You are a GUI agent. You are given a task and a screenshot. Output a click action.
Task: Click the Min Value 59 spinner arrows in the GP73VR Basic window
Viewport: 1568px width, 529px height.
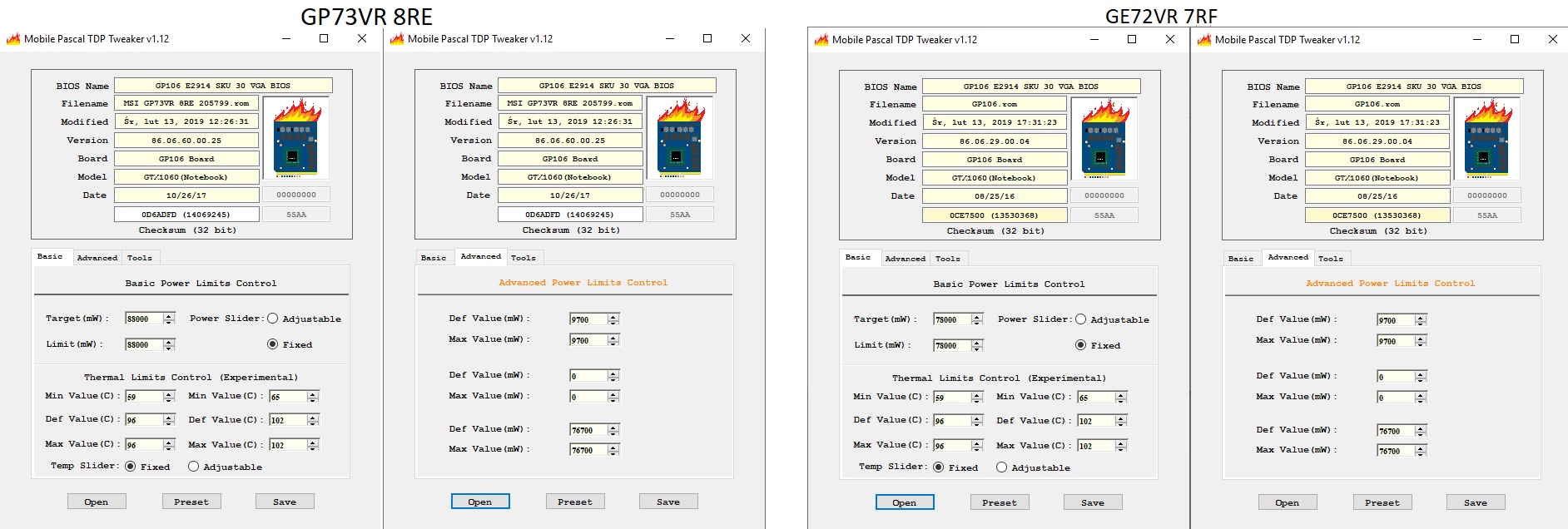pyautogui.click(x=169, y=397)
